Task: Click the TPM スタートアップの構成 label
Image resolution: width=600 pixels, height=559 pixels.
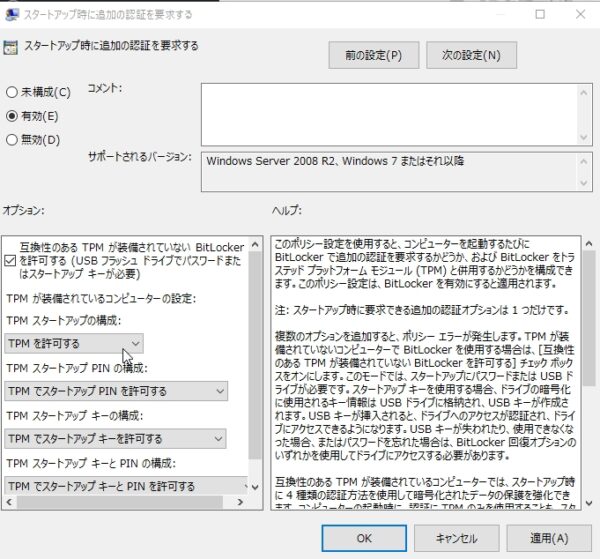Action: click(x=64, y=320)
